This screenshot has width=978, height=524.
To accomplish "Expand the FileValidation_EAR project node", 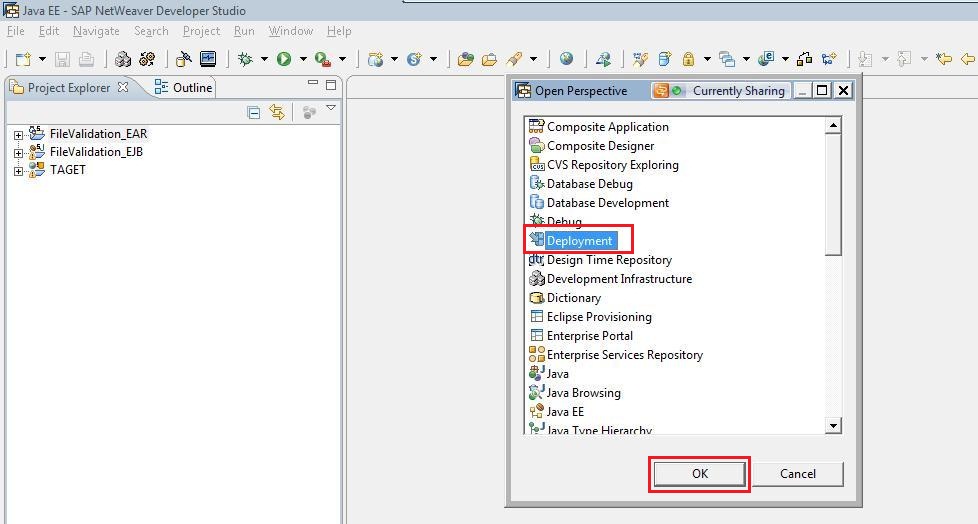I will (18, 135).
